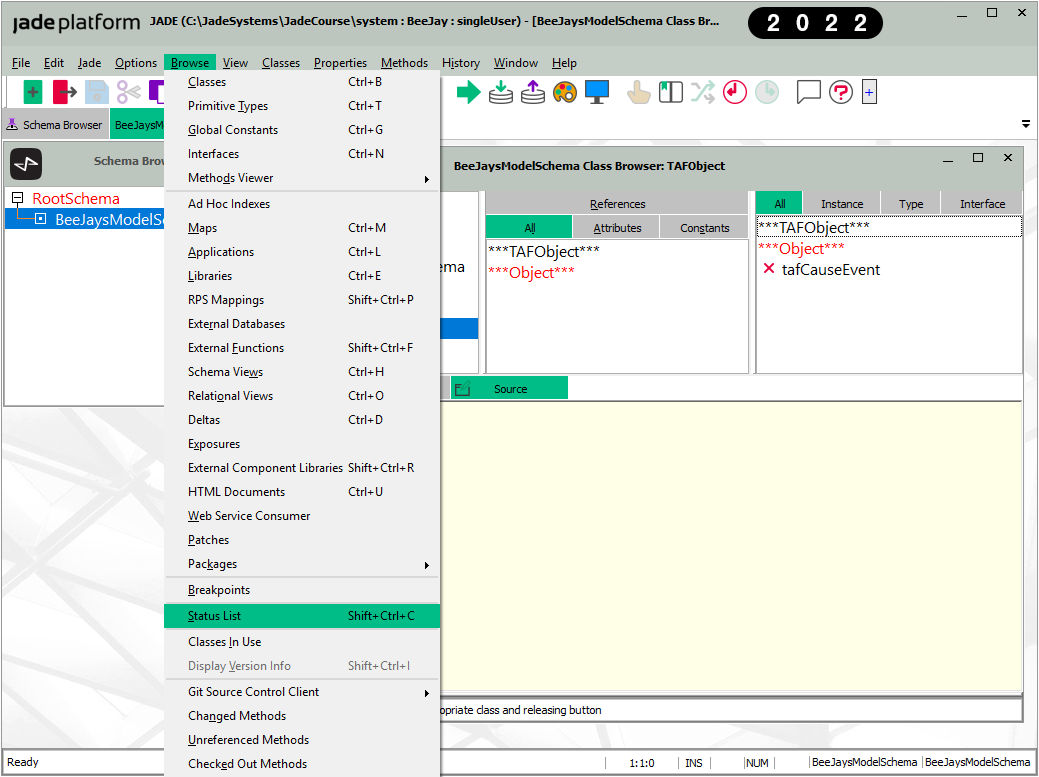
Task: Click the shuffle arrows toolbar icon
Action: 703,93
